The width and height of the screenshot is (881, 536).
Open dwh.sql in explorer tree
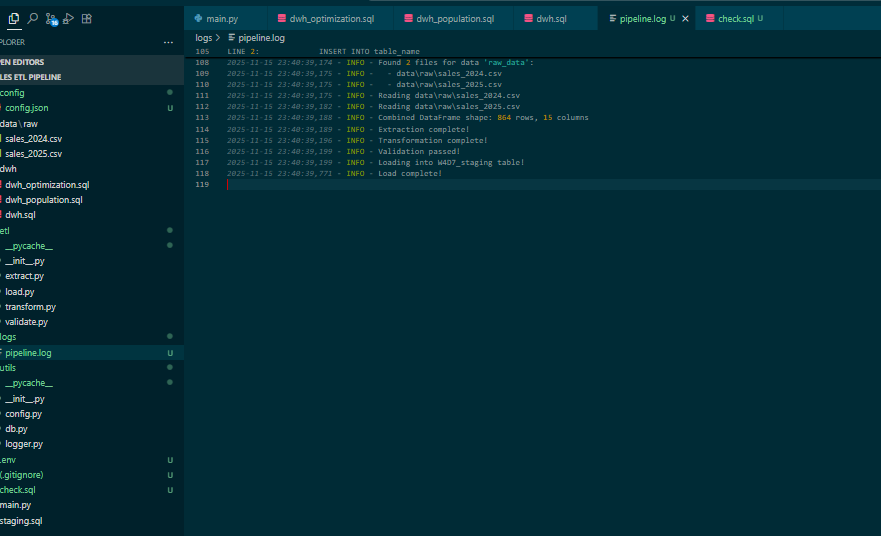[x=92, y=215]
